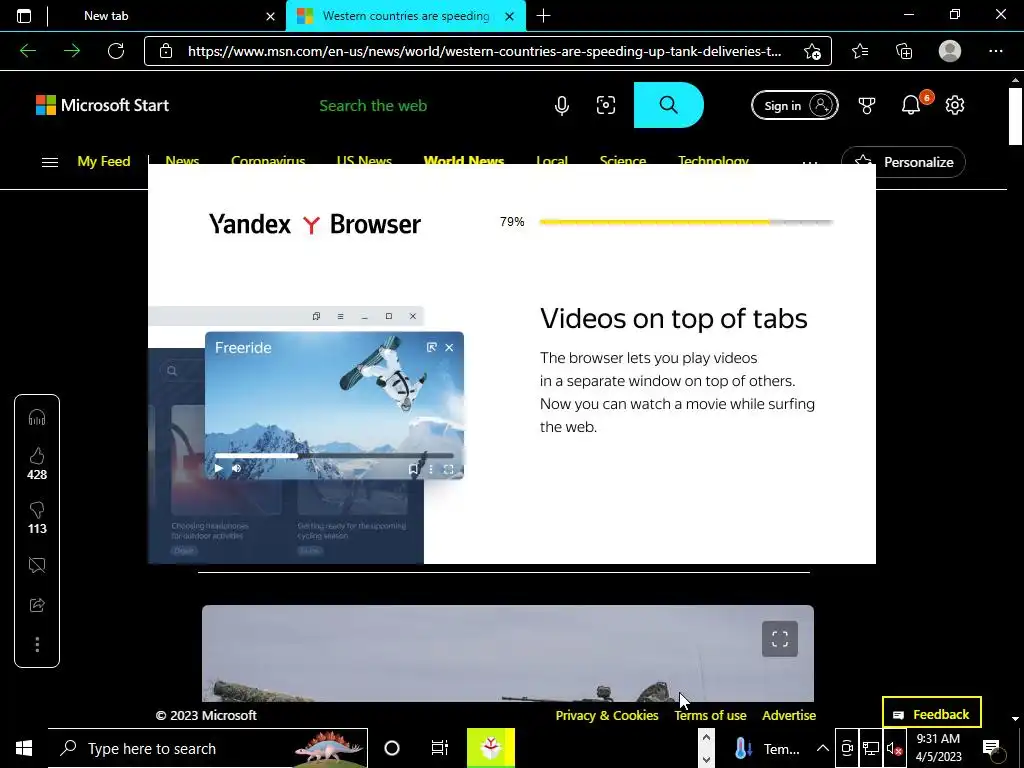Open Edge Settings and more menu
This screenshot has height=768, width=1024.
pos(995,51)
